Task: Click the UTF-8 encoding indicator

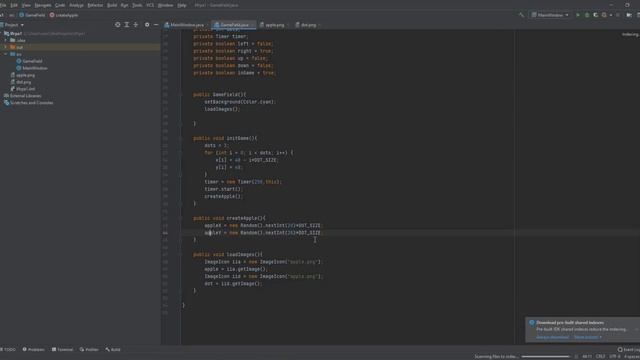Action: (615, 357)
